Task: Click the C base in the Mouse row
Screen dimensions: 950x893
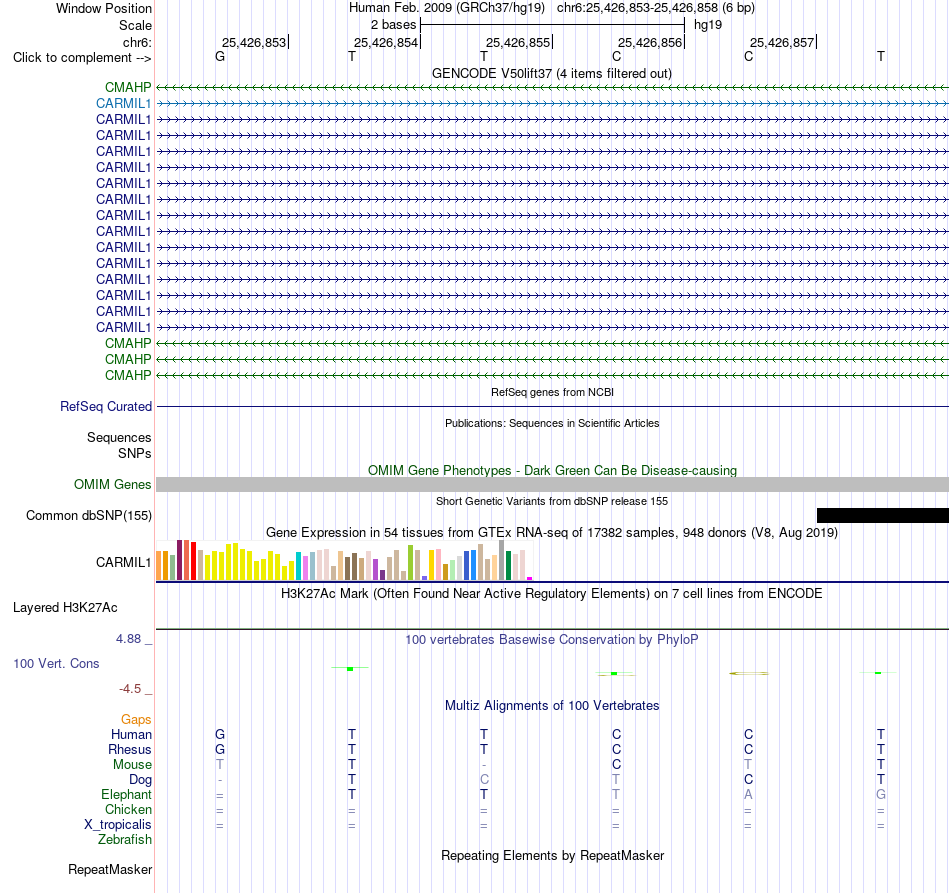Action: click(x=616, y=765)
